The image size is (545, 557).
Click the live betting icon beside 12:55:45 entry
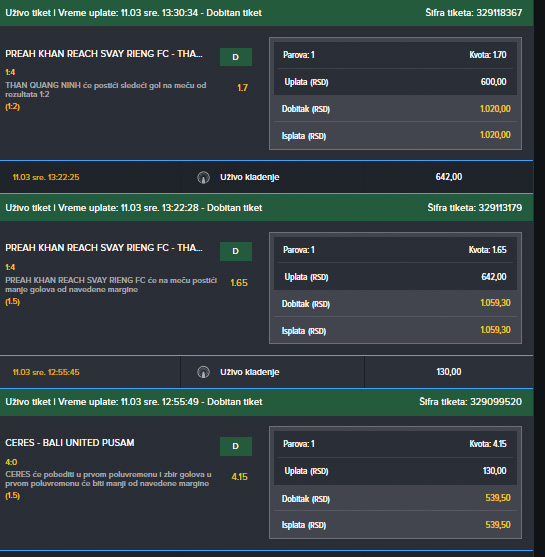coord(204,372)
